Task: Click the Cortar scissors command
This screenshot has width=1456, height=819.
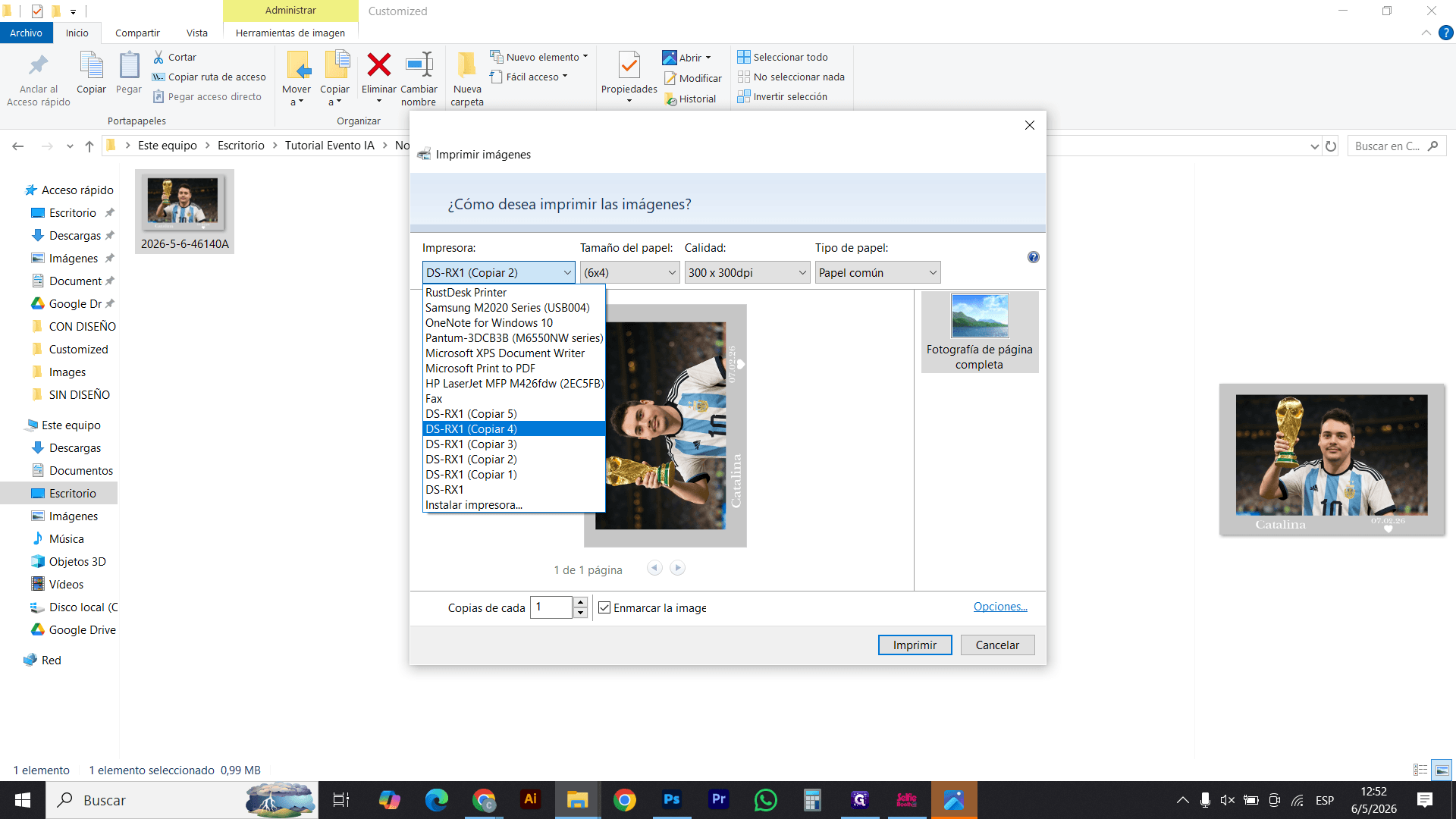Action: coord(174,57)
